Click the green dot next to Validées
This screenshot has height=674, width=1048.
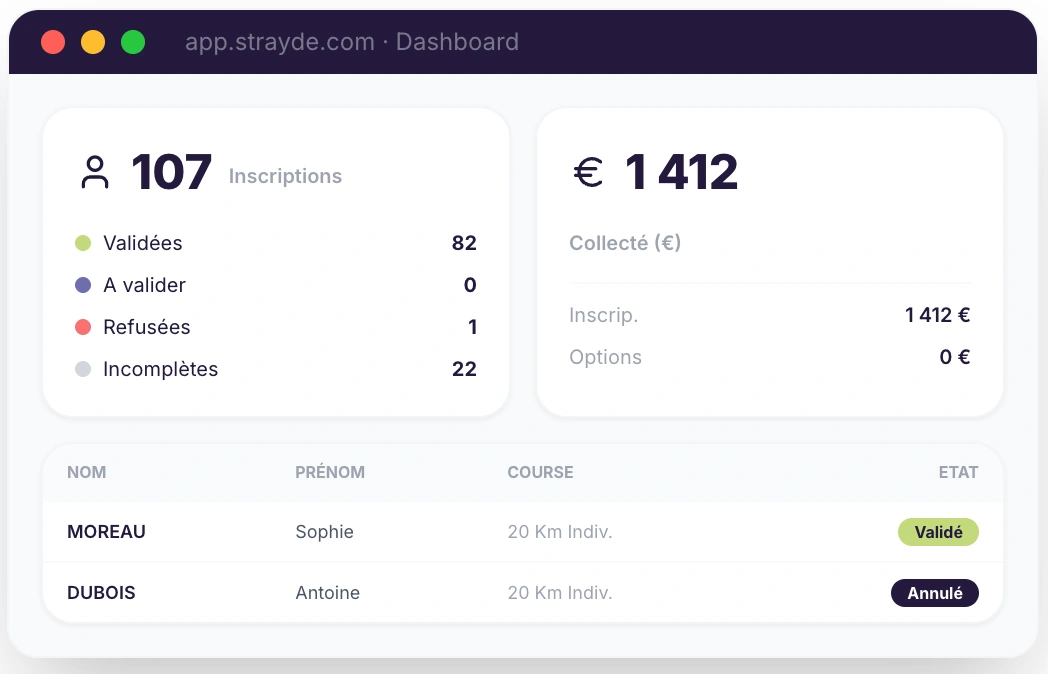pos(83,243)
